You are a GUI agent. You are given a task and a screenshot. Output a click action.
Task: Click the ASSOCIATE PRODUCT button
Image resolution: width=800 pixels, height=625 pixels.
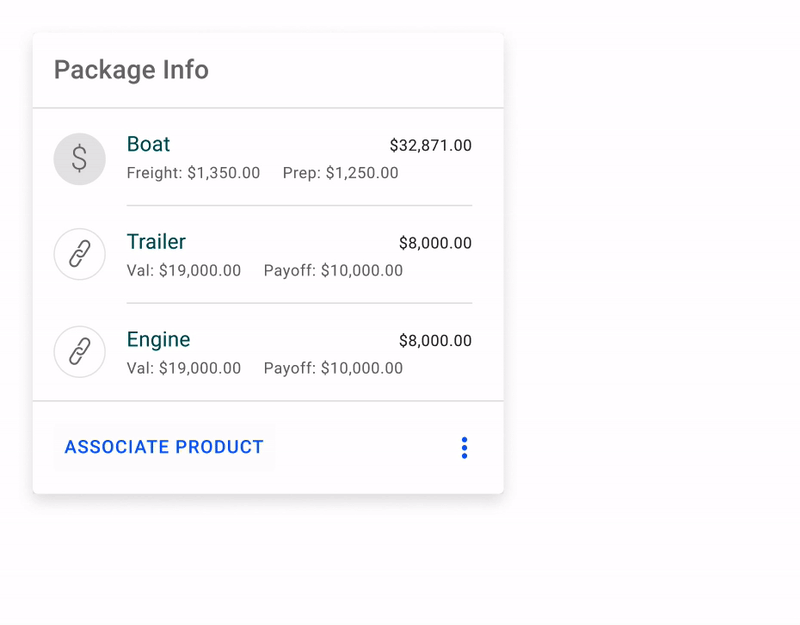pos(163,447)
